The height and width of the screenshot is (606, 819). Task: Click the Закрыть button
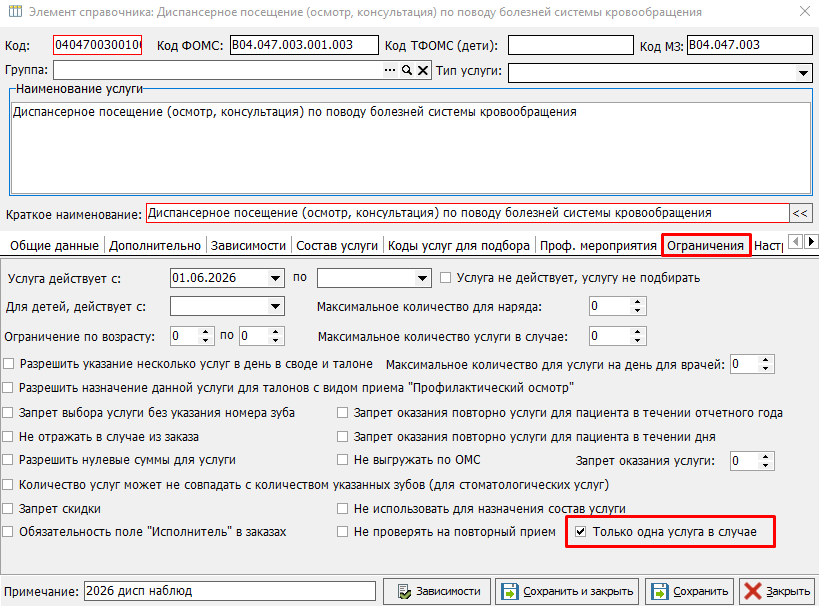tap(777, 591)
